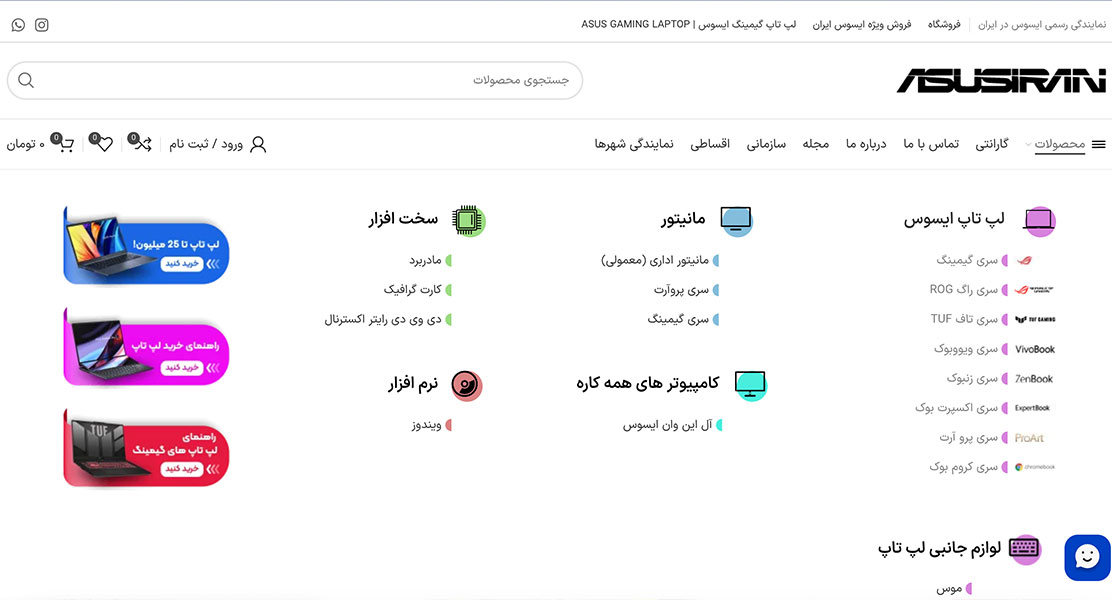Viewport: 1112px width, 600px height.
Task: Open the سری ویووبوک link
Action: 966,349
